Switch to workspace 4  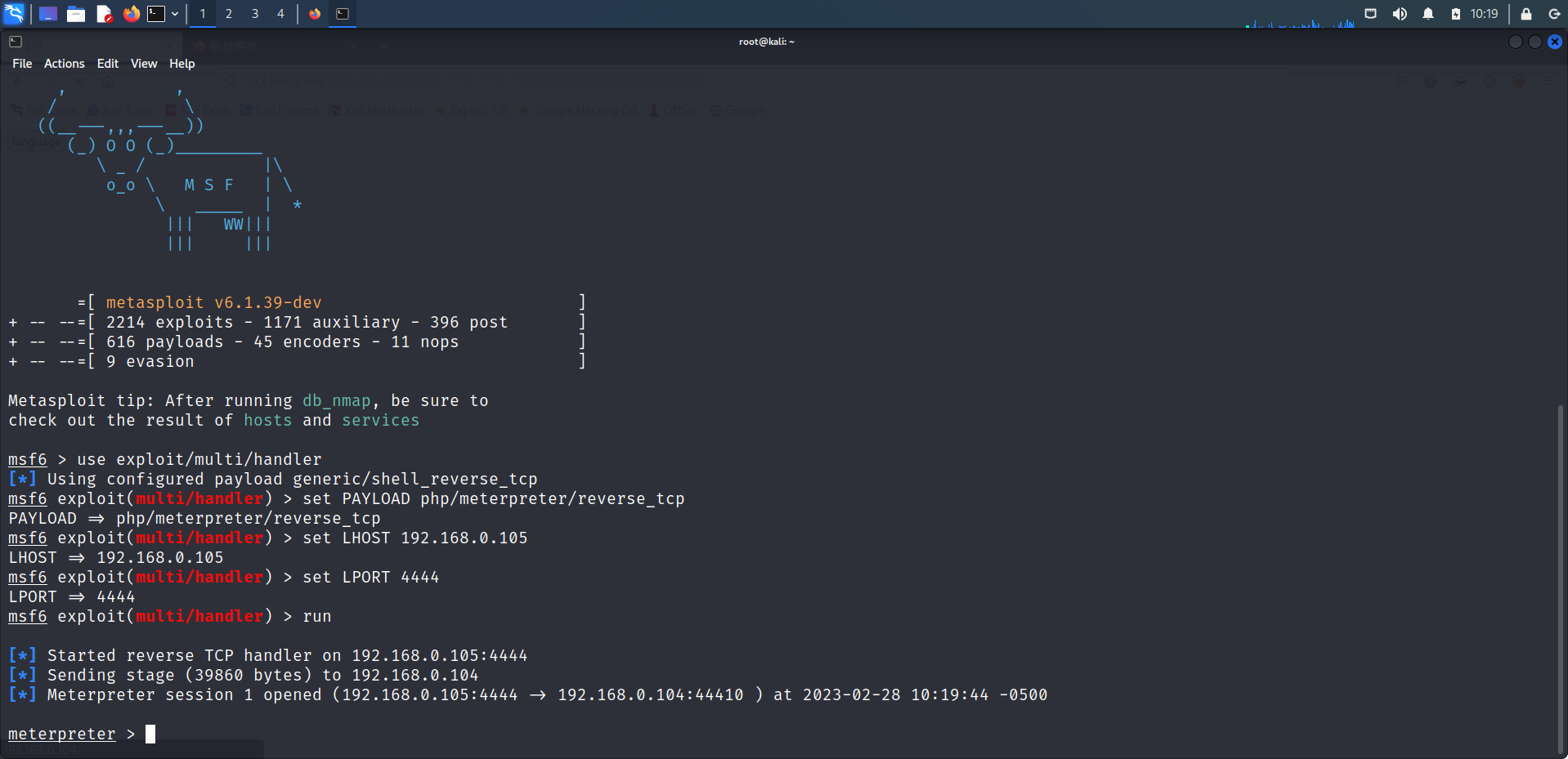(280, 14)
